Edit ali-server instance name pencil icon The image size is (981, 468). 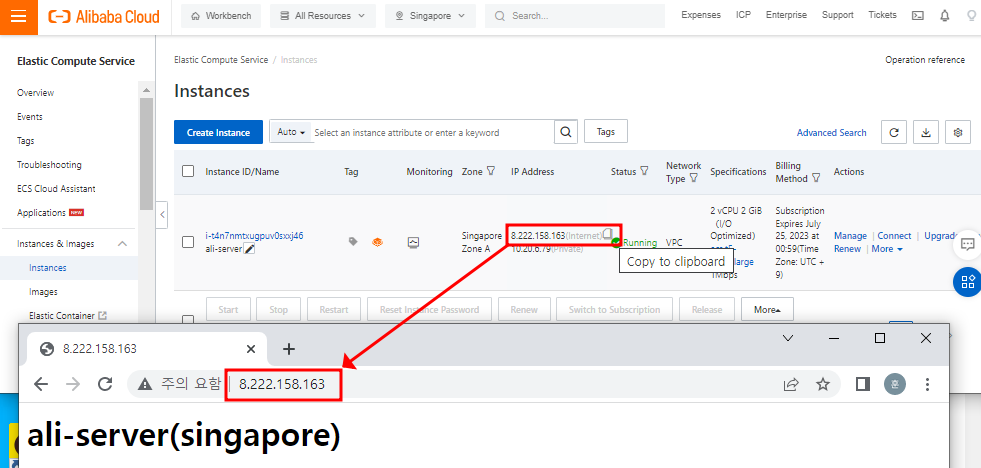point(249,249)
